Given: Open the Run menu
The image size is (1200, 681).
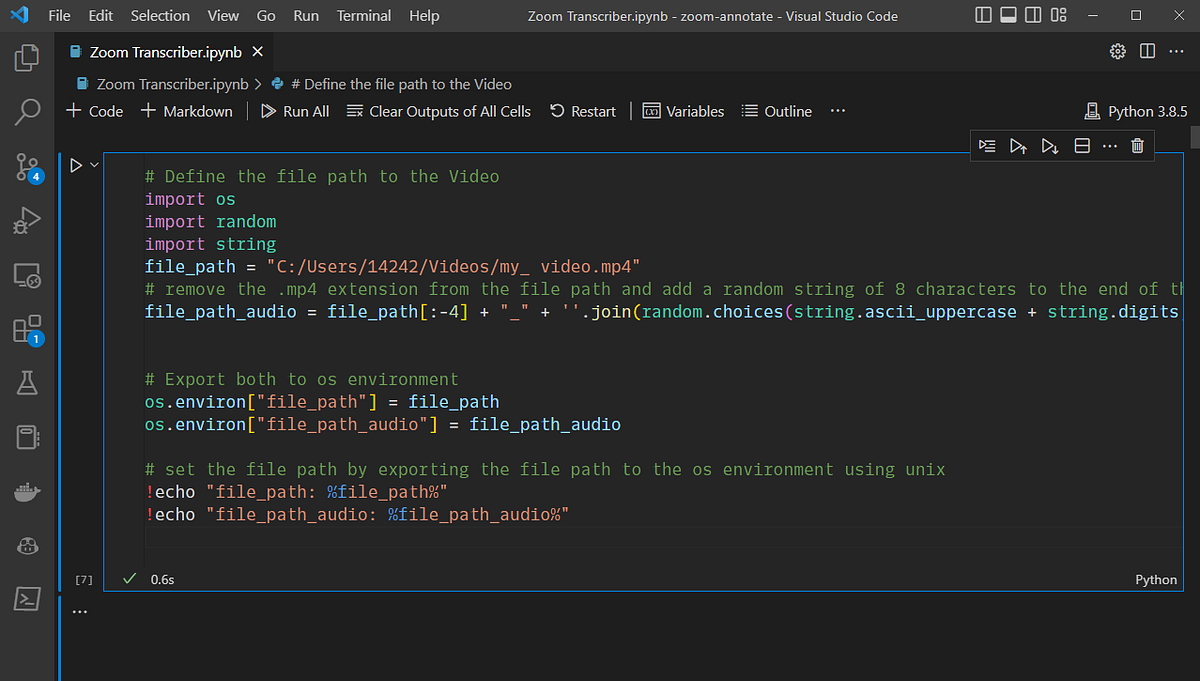Looking at the screenshot, I should (305, 15).
